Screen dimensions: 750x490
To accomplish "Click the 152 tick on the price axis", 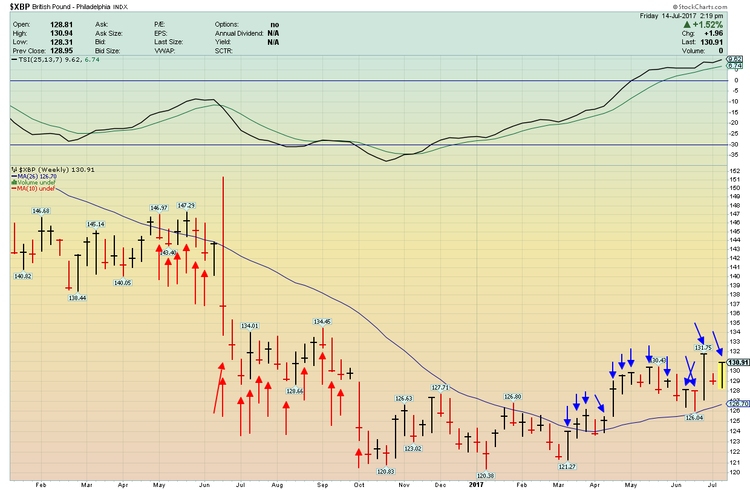I will click(735, 171).
